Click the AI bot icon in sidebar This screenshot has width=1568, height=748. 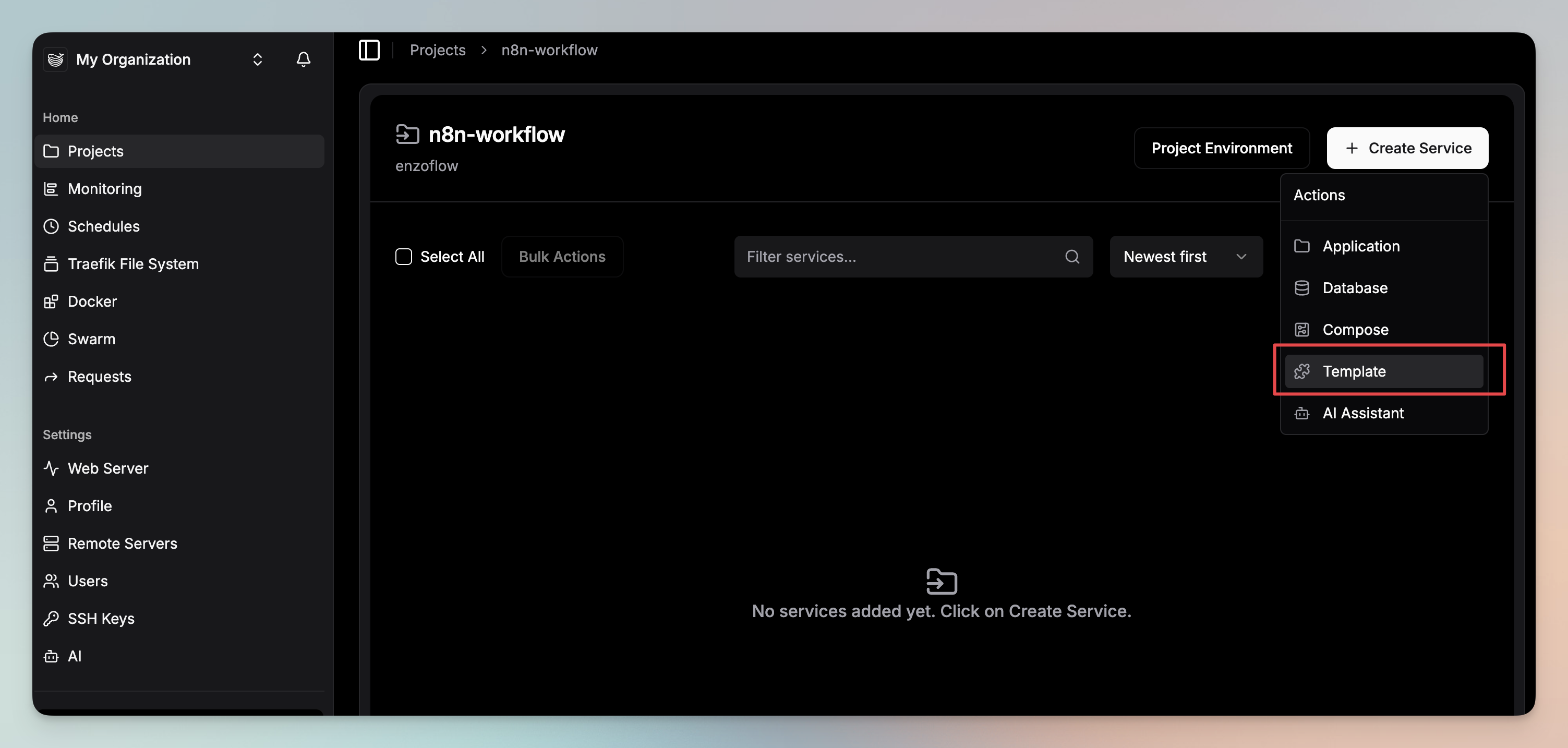pos(51,656)
